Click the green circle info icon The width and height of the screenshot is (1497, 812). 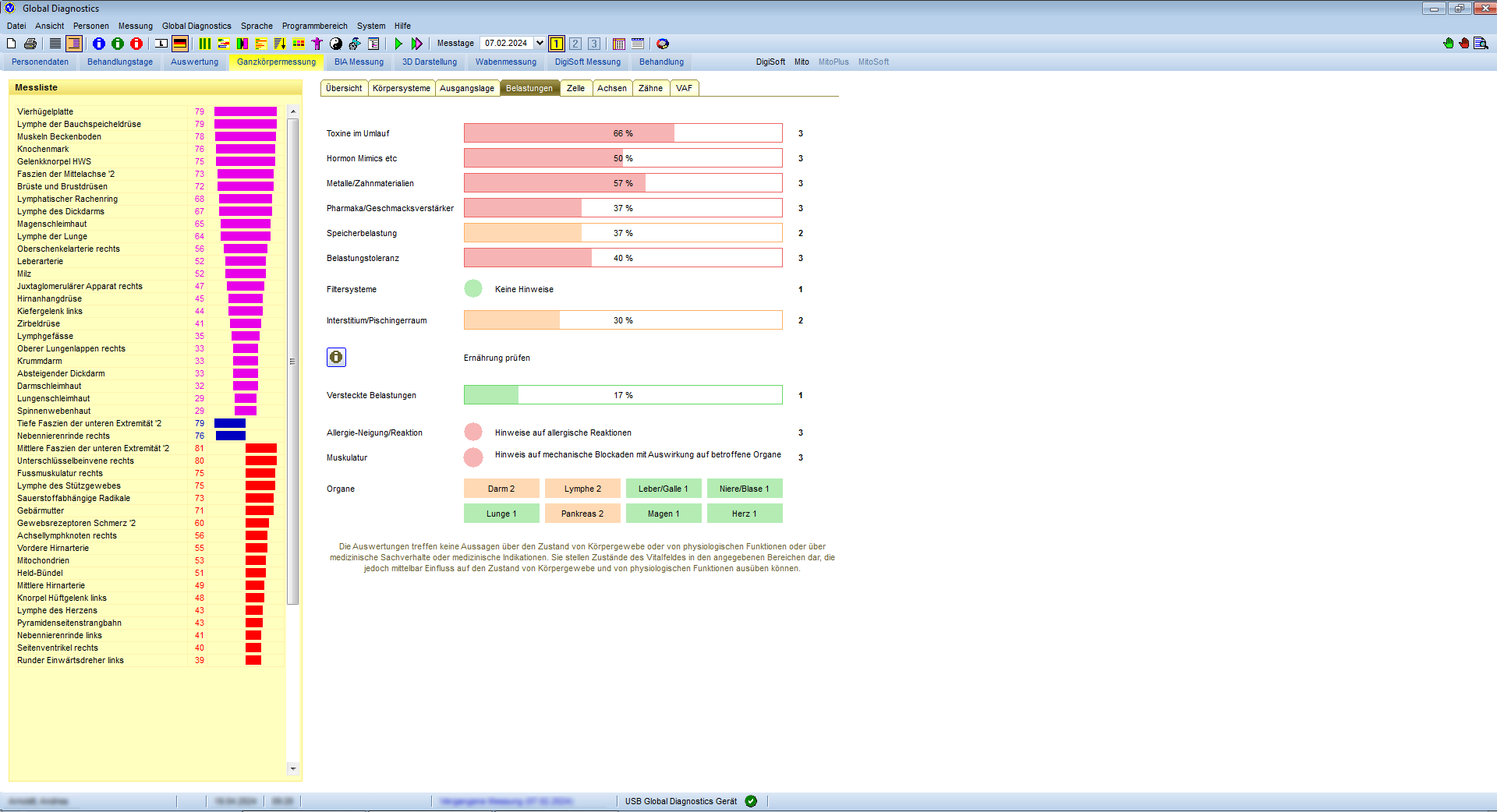[118, 44]
